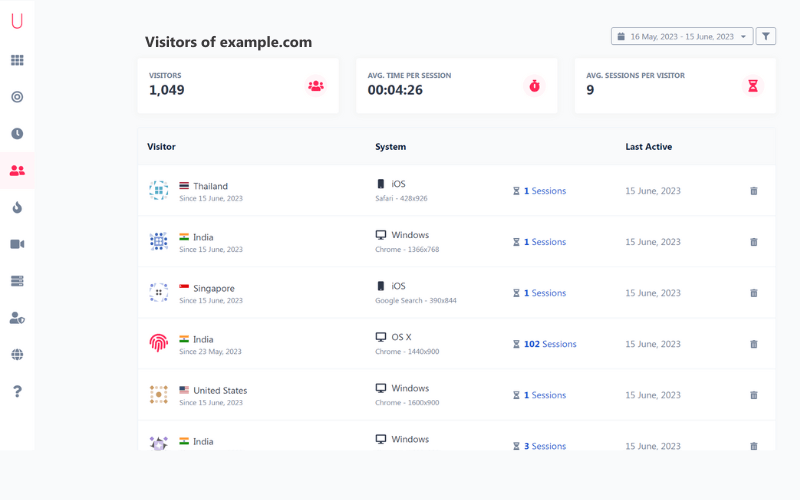Open the date range dropdown
Screen dimensions: 800x500
point(682,36)
